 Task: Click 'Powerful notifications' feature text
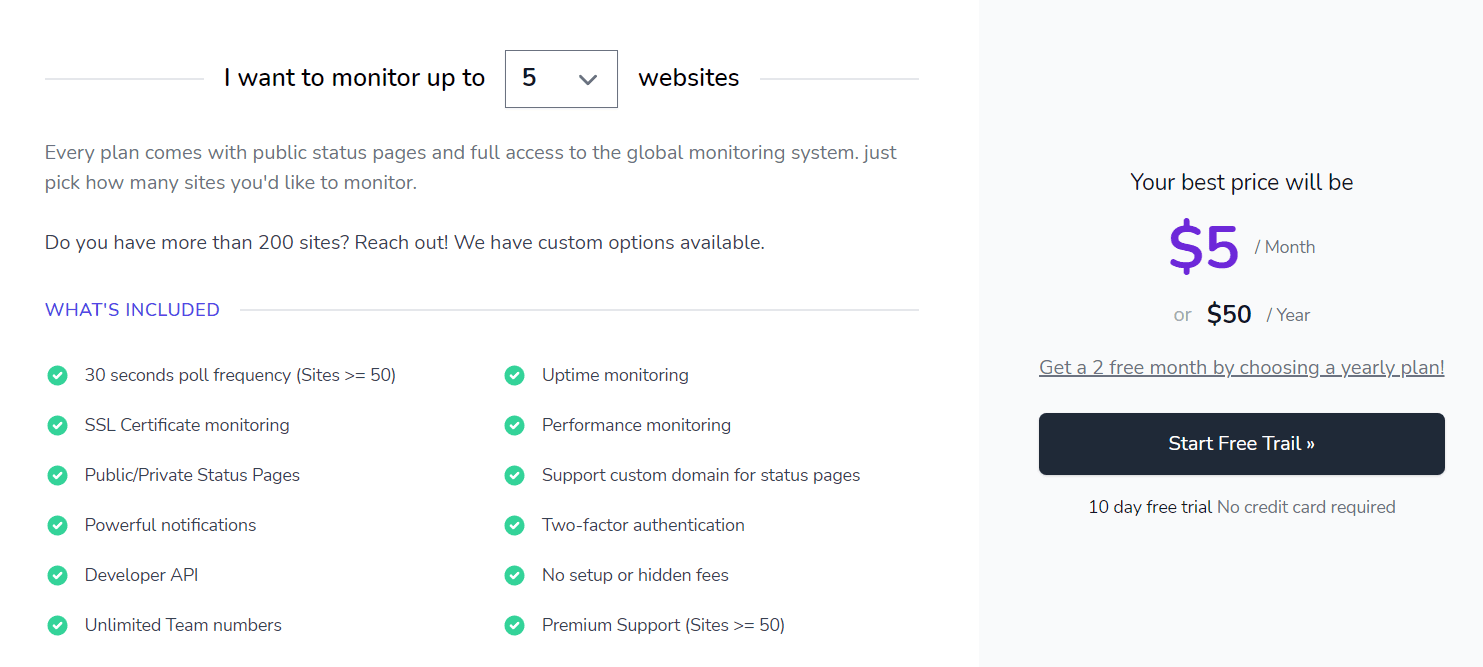[170, 525]
